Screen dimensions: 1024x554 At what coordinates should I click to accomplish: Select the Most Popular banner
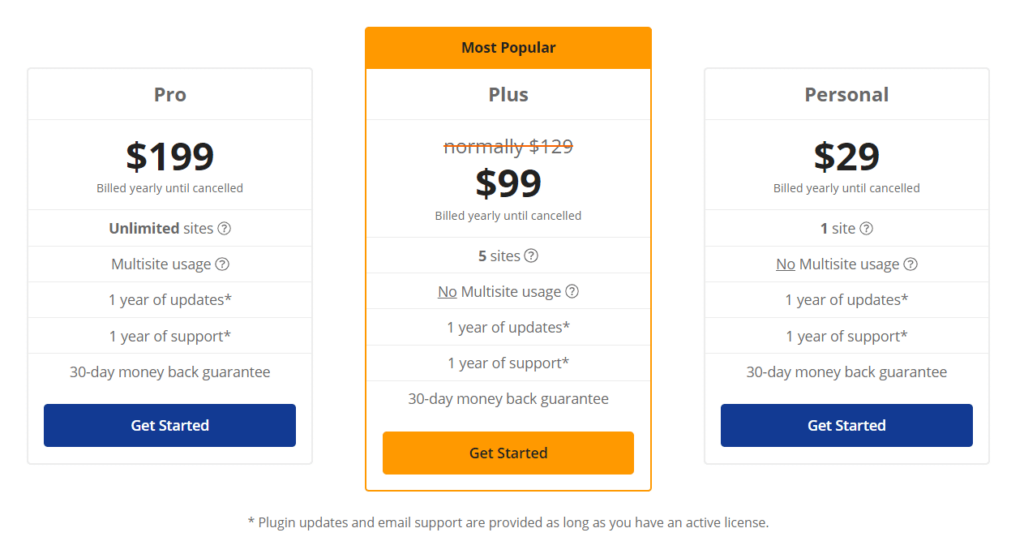[508, 48]
